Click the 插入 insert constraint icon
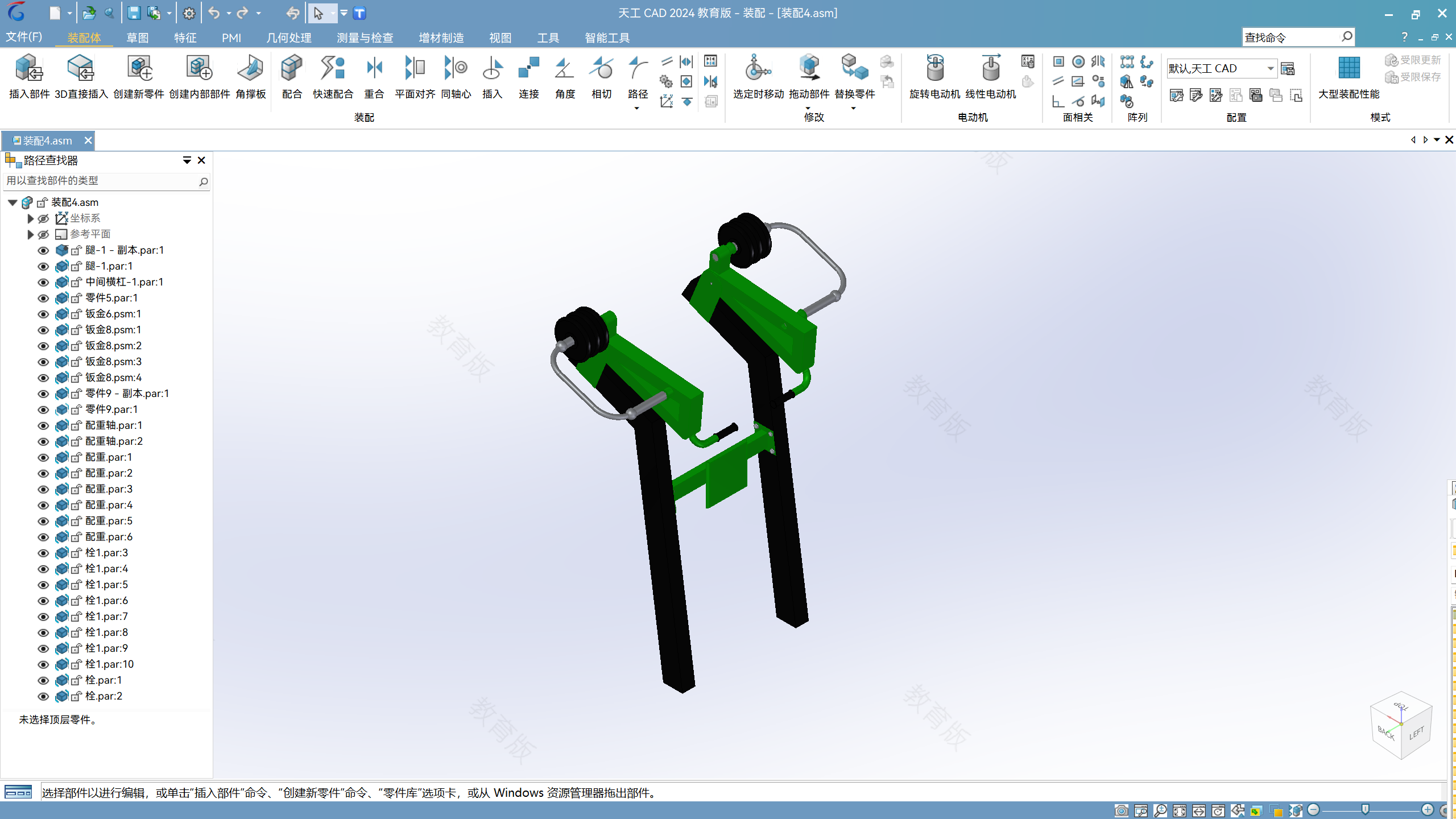 tap(492, 77)
